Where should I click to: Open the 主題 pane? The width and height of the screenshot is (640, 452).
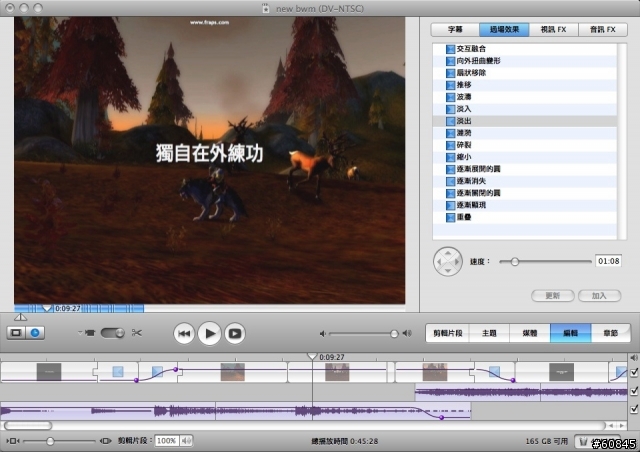pyautogui.click(x=489, y=333)
